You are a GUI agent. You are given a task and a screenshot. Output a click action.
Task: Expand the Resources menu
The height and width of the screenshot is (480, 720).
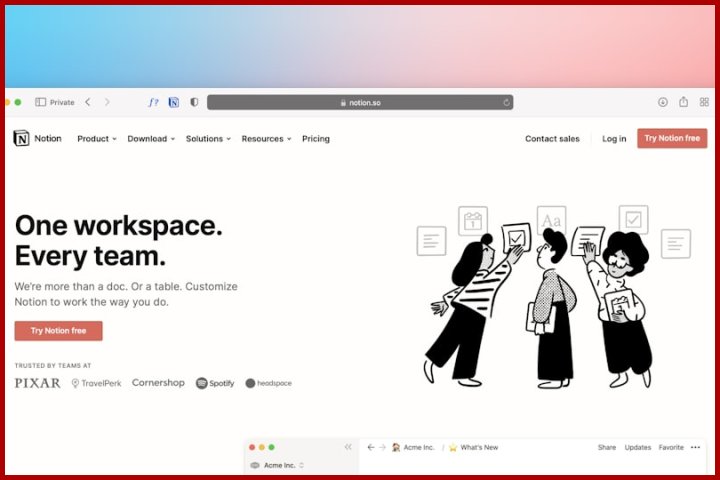point(266,139)
